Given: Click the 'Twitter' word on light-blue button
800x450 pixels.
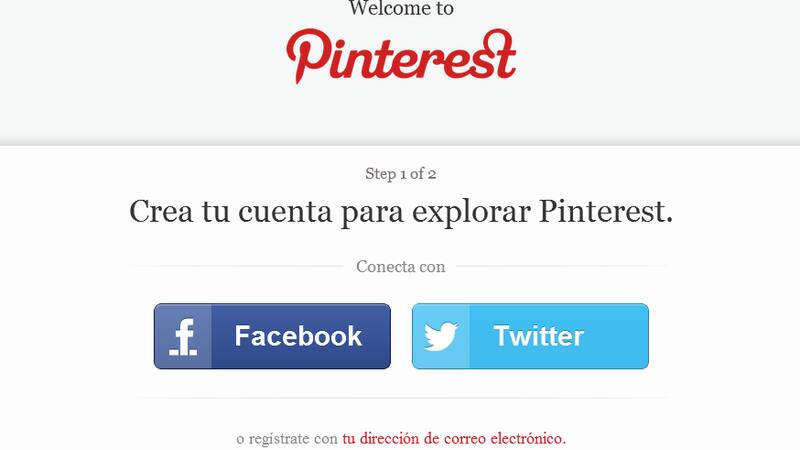Looking at the screenshot, I should tap(539, 336).
